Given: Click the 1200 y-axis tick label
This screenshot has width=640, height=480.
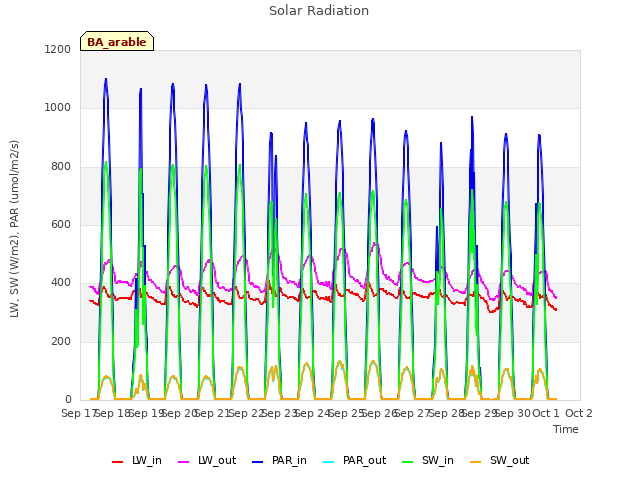Looking at the screenshot, I should 58,49.
